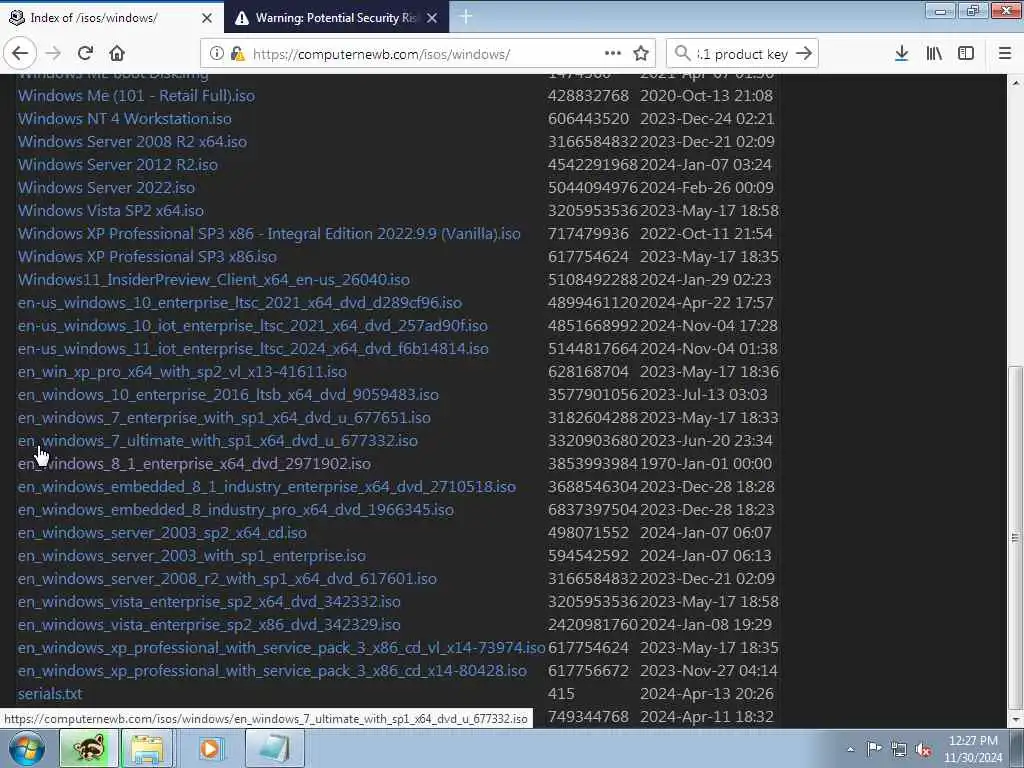Click the insecure connection padlock warning icon
The image size is (1024, 768).
click(x=238, y=54)
